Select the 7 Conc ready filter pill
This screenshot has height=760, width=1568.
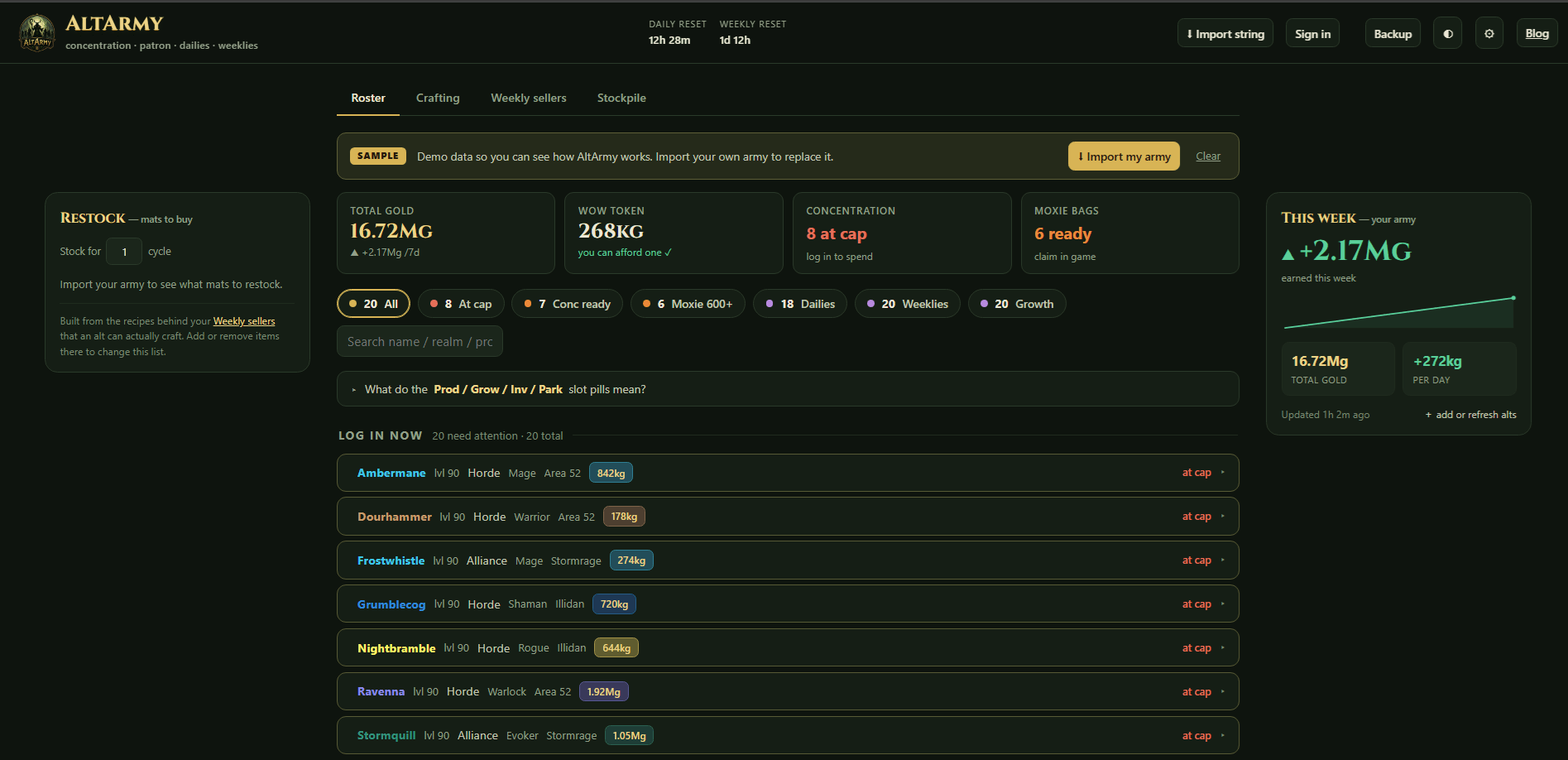(567, 304)
